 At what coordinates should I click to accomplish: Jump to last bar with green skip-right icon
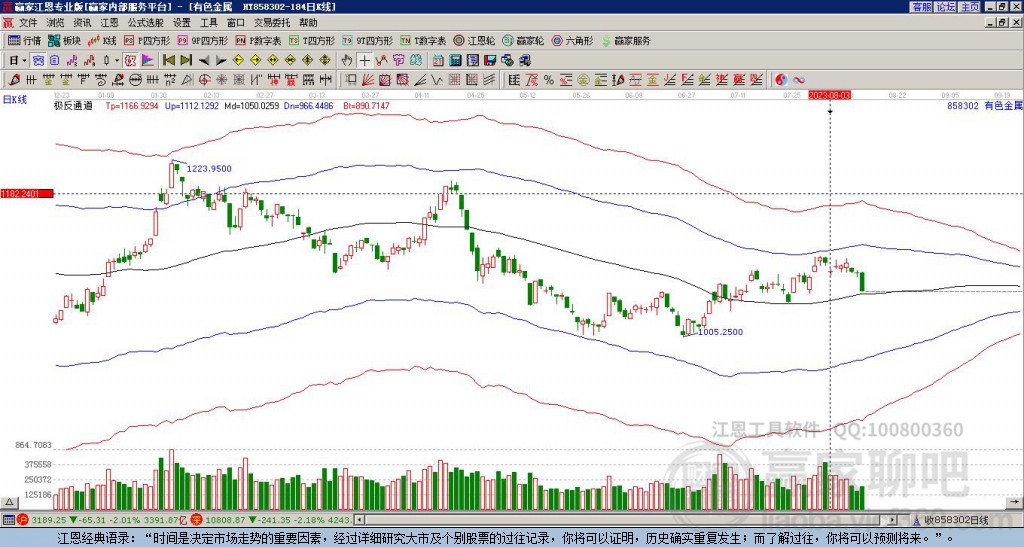click(x=186, y=61)
